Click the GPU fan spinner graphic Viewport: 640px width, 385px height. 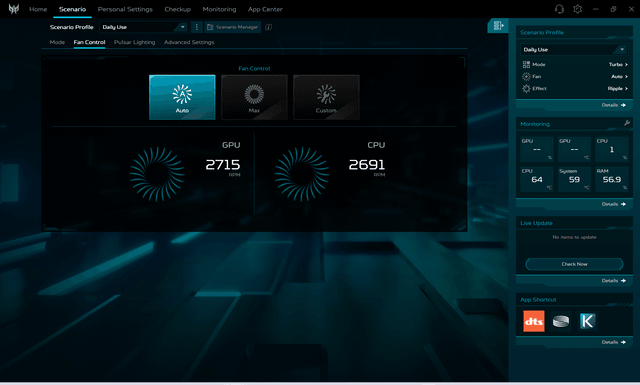[157, 174]
